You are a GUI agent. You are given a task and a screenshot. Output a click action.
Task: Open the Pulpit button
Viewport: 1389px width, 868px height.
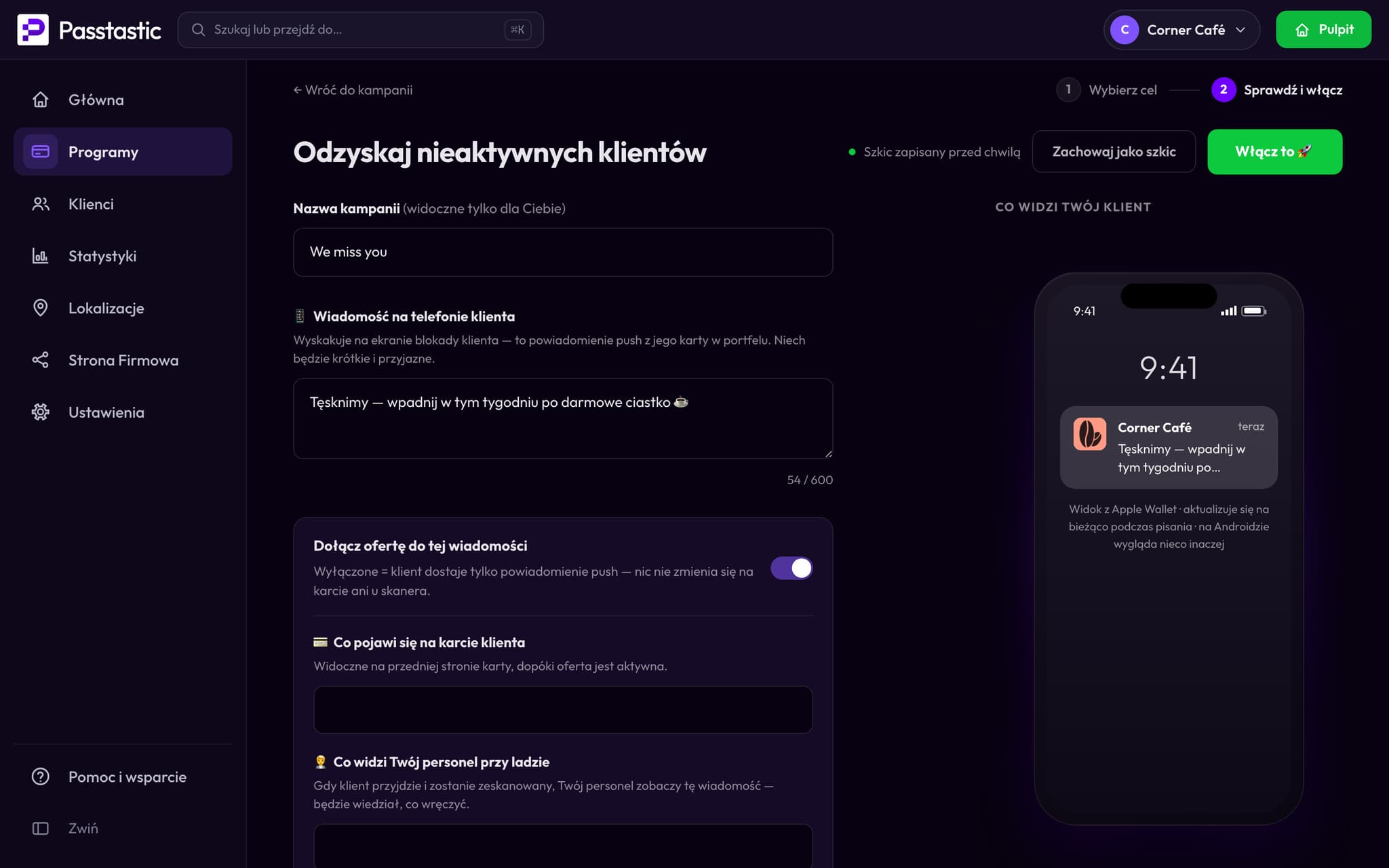pos(1323,30)
